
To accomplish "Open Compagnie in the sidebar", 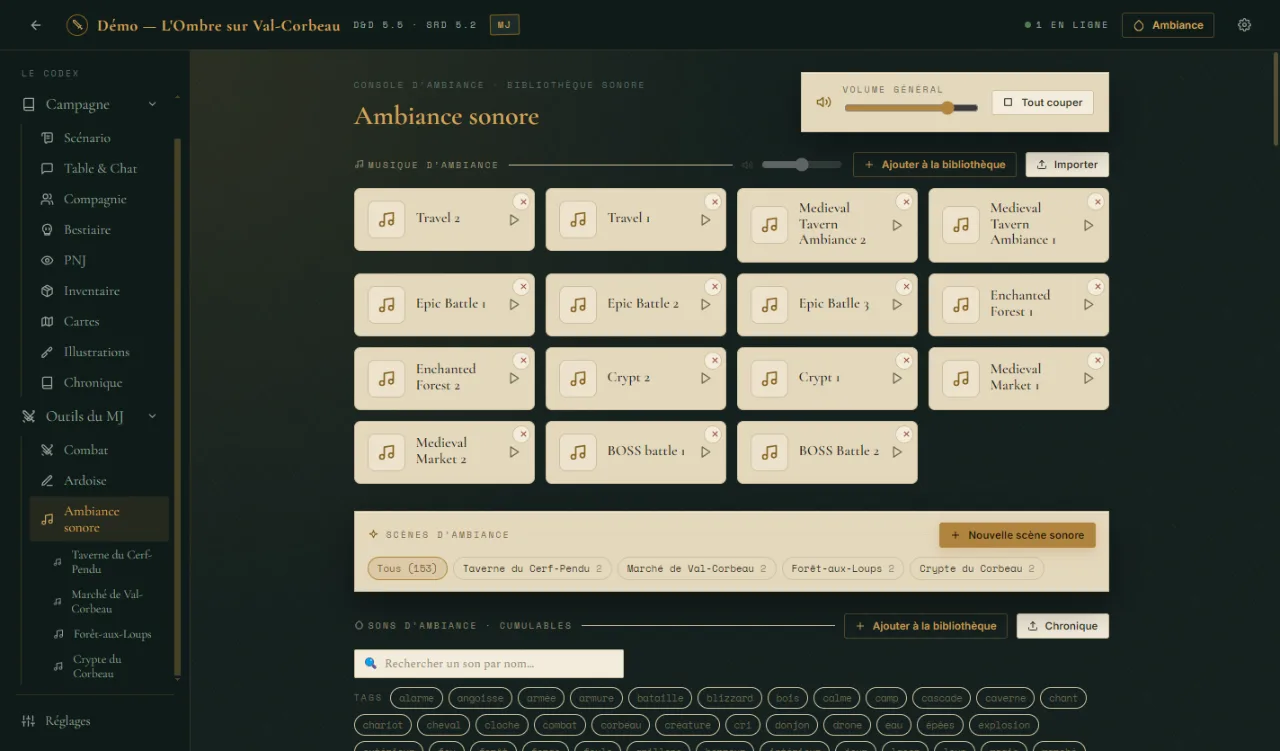I will [x=95, y=199].
